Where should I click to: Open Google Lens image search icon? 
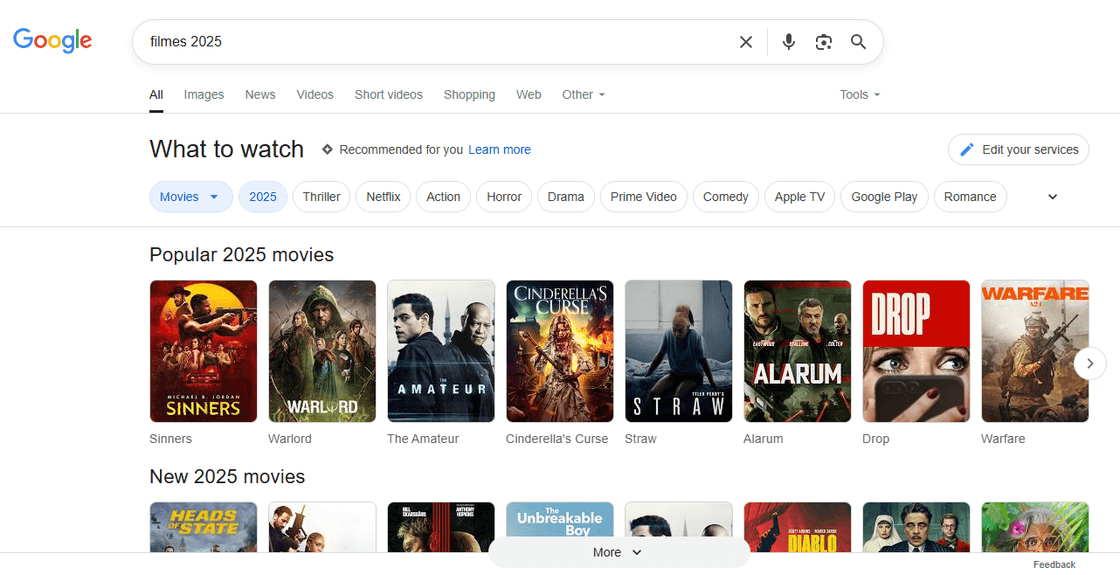[x=824, y=42]
